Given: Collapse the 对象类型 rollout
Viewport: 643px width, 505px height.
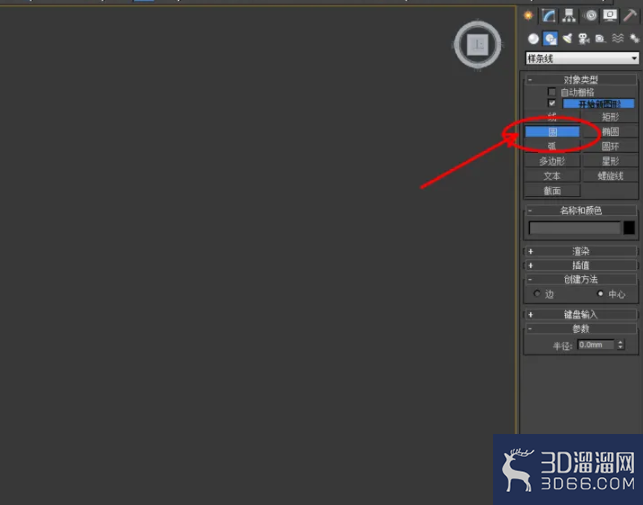Looking at the screenshot, I should [x=581, y=79].
